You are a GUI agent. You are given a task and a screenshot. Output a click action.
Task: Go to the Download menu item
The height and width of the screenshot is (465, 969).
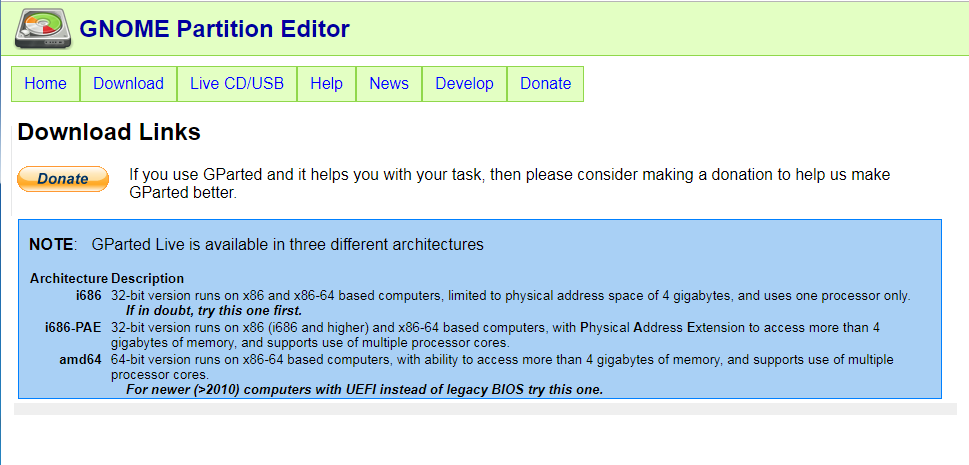tap(129, 83)
